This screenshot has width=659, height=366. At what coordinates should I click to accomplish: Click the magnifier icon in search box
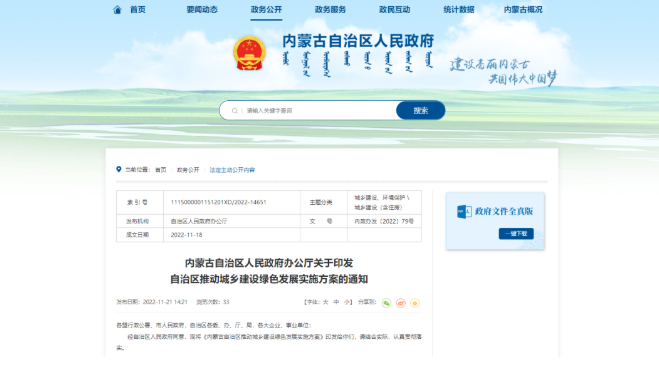[x=235, y=111]
